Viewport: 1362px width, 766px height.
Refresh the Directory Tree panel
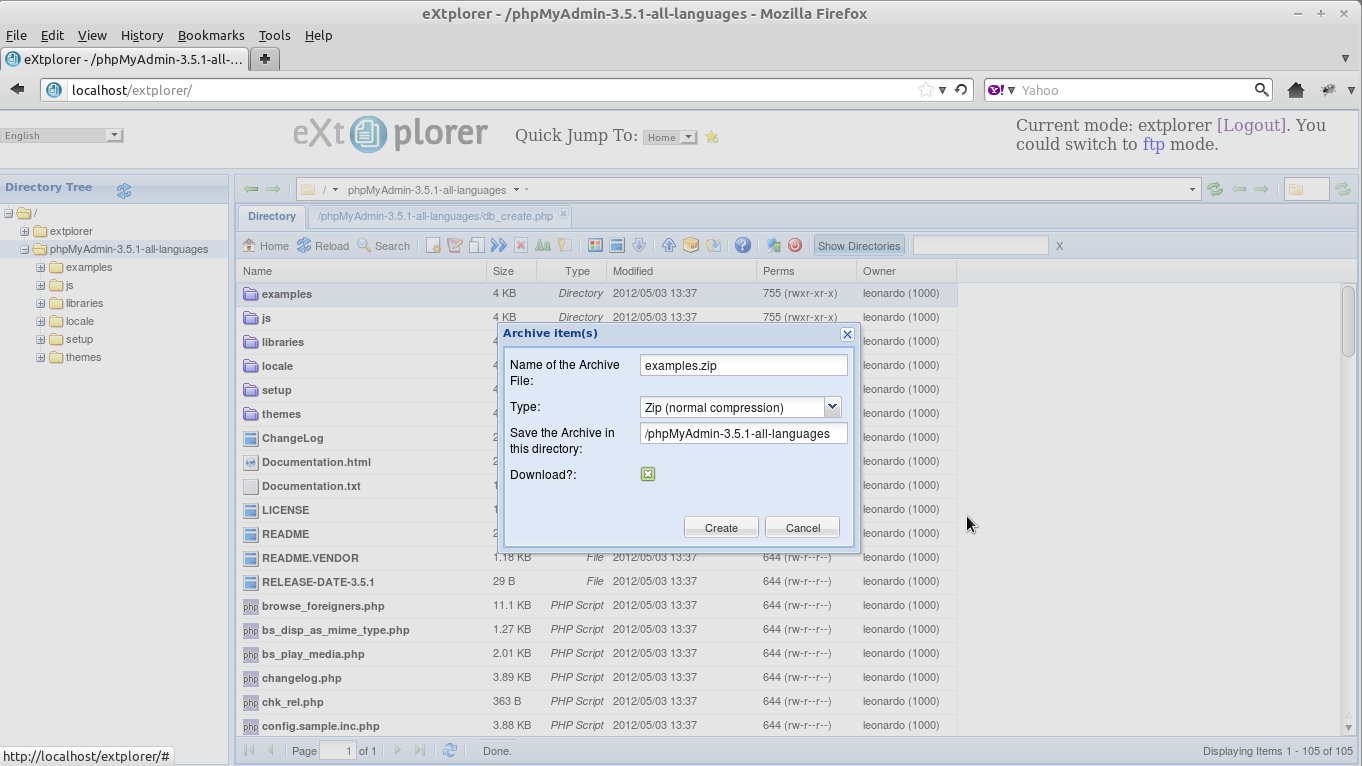pos(124,190)
